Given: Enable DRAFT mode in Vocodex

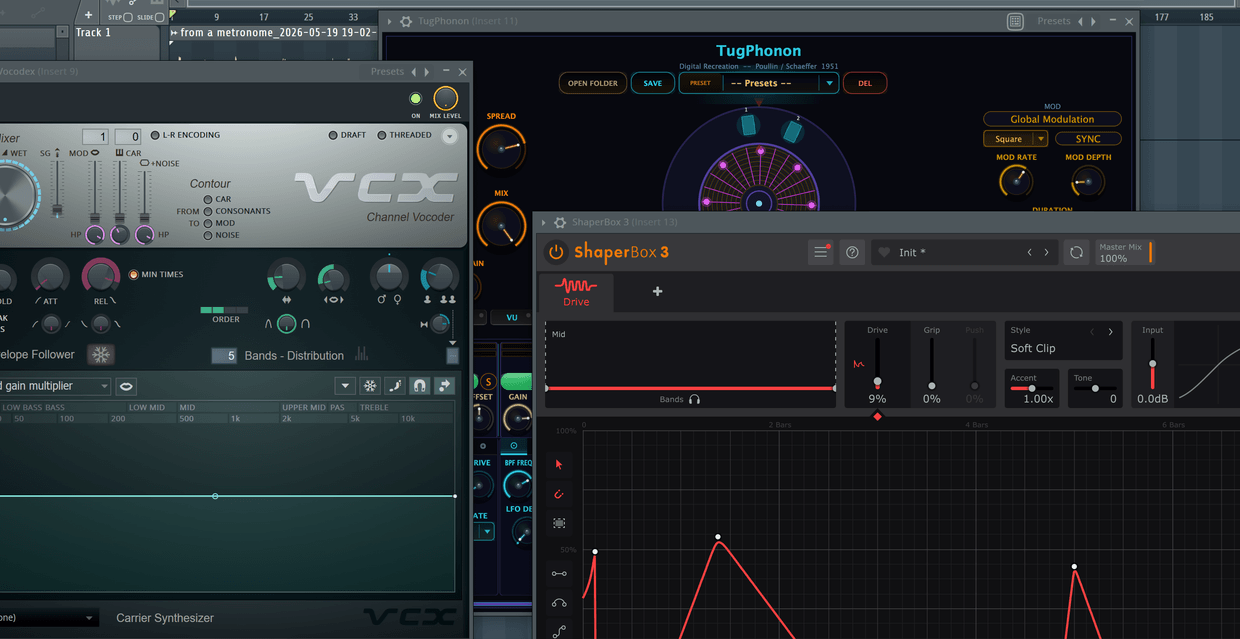Looking at the screenshot, I should pos(333,135).
